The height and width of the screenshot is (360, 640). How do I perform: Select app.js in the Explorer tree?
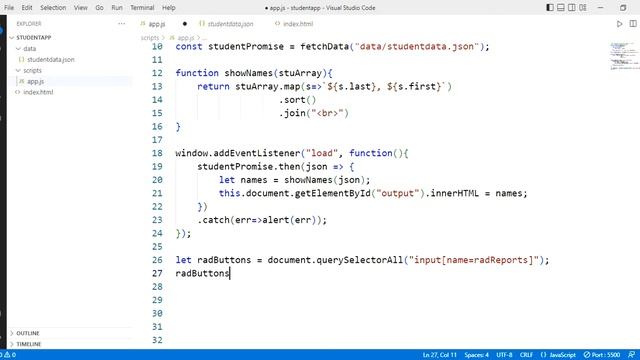pyautogui.click(x=36, y=81)
